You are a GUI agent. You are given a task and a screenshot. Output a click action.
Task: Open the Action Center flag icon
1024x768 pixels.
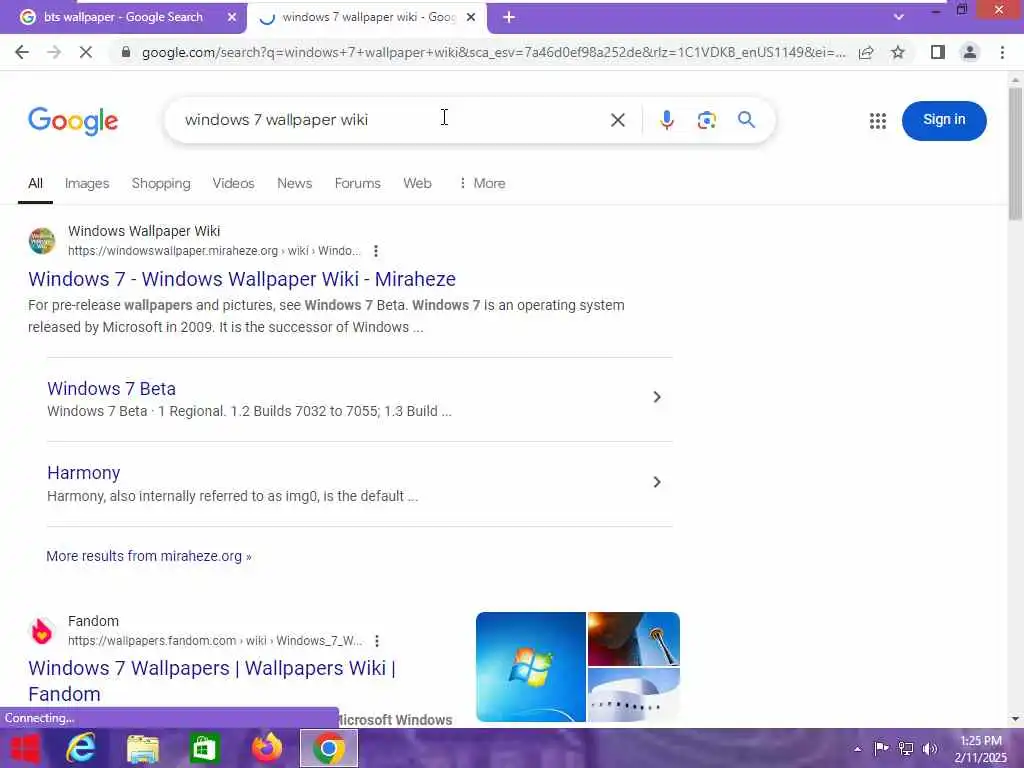click(x=881, y=749)
